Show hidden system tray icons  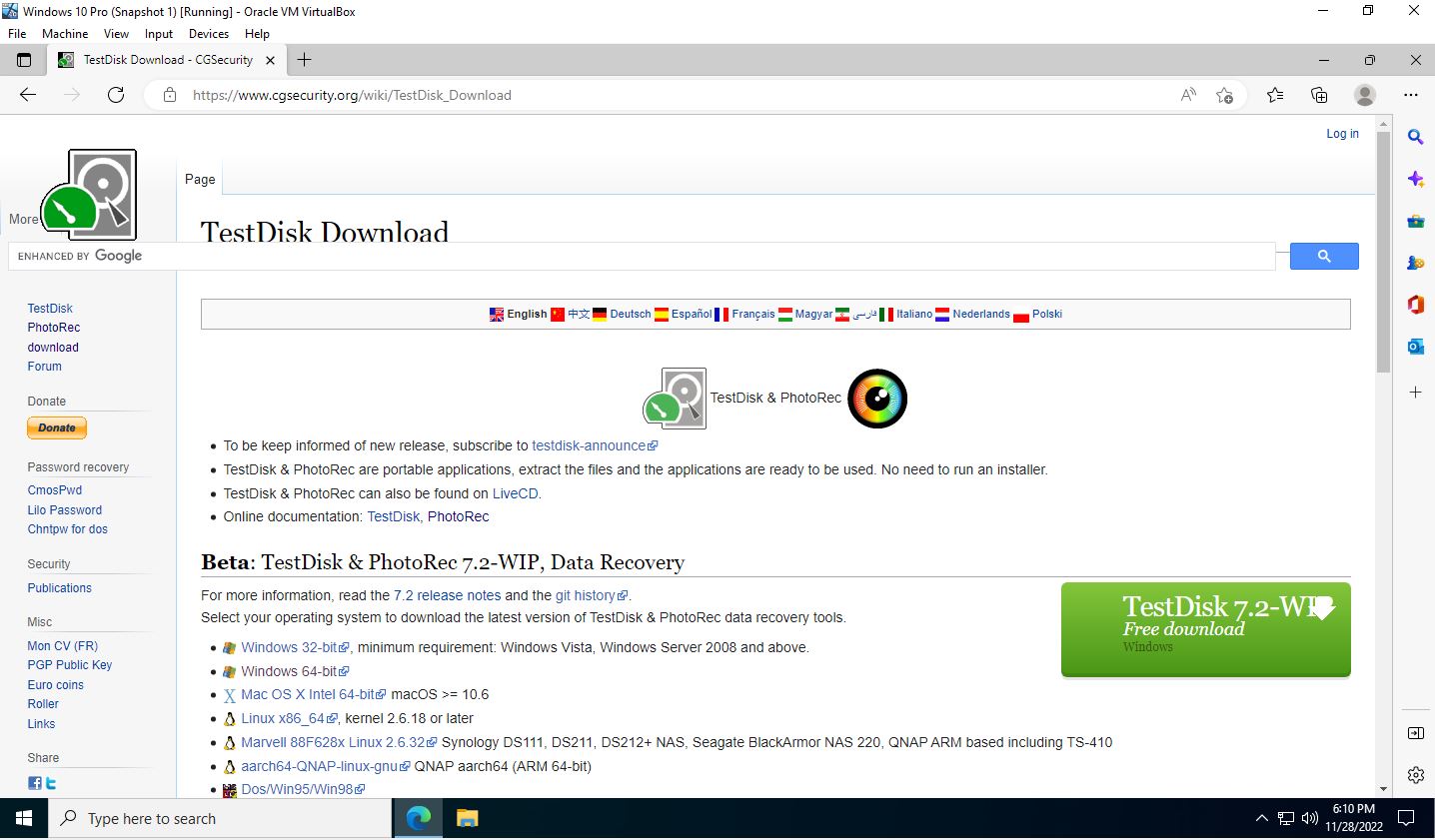click(x=1261, y=819)
